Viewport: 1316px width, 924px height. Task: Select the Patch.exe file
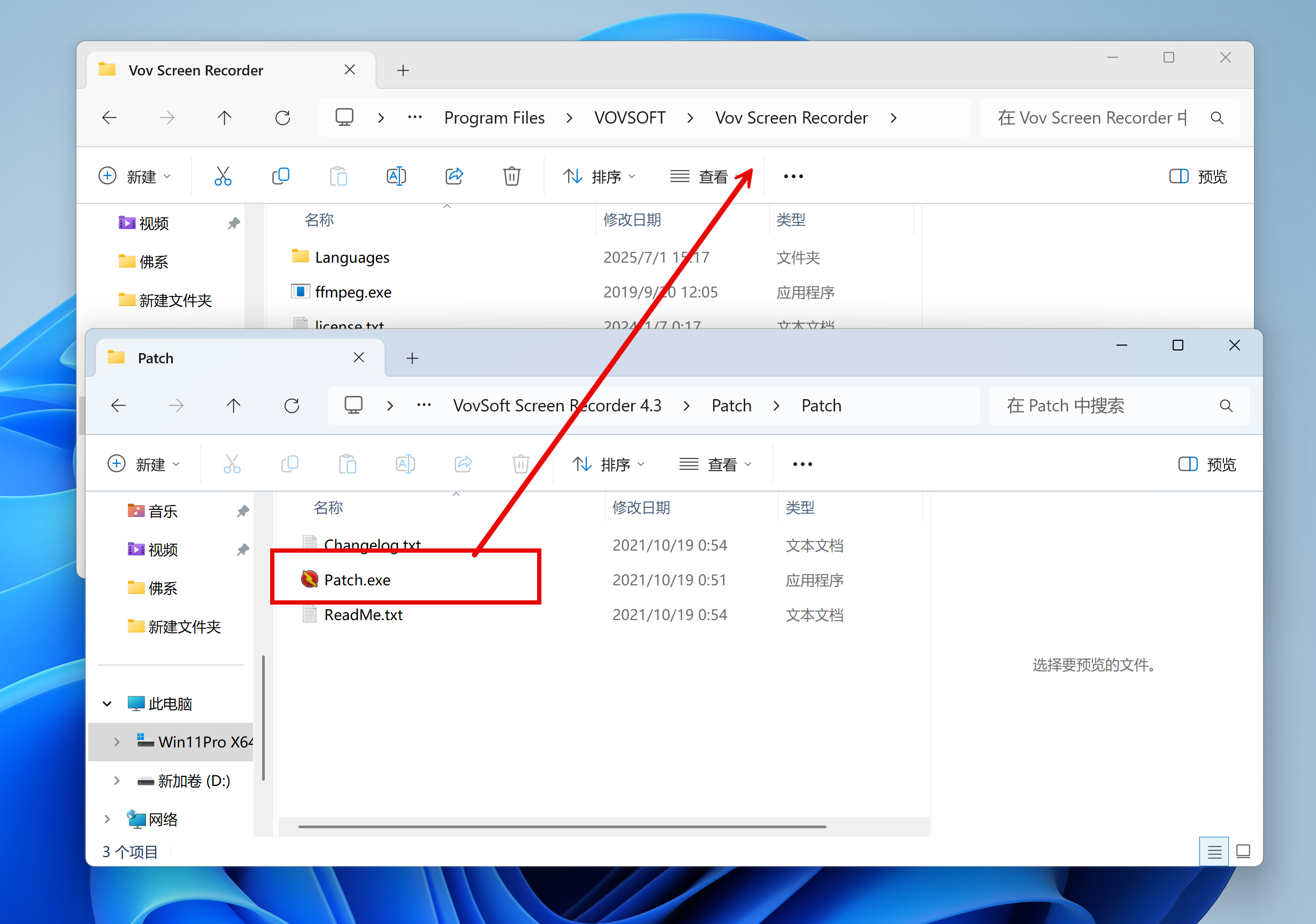click(x=357, y=580)
